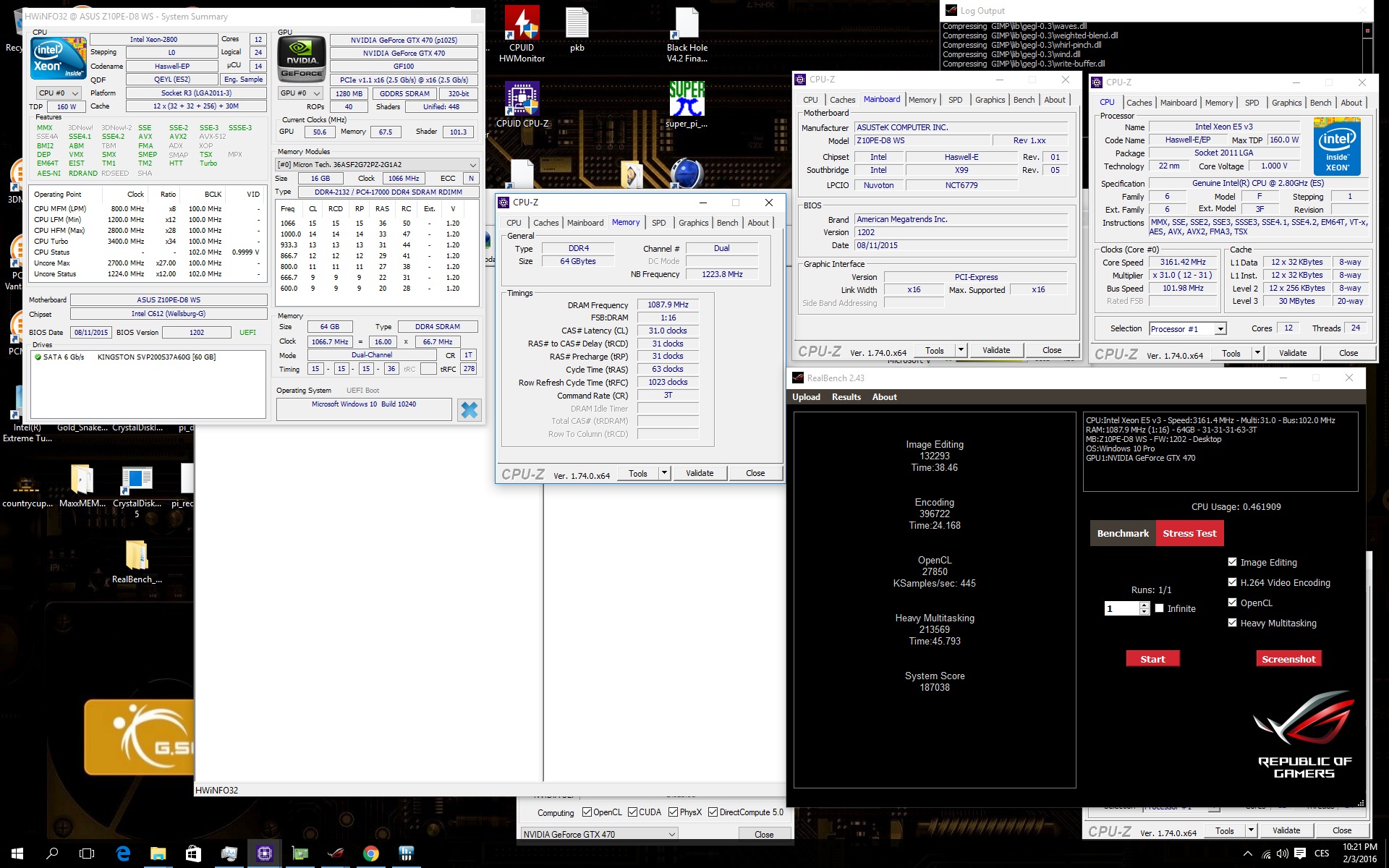Screen dimensions: 1389x868
Task: Open the Windows Store taskbar icon
Action: [193, 854]
